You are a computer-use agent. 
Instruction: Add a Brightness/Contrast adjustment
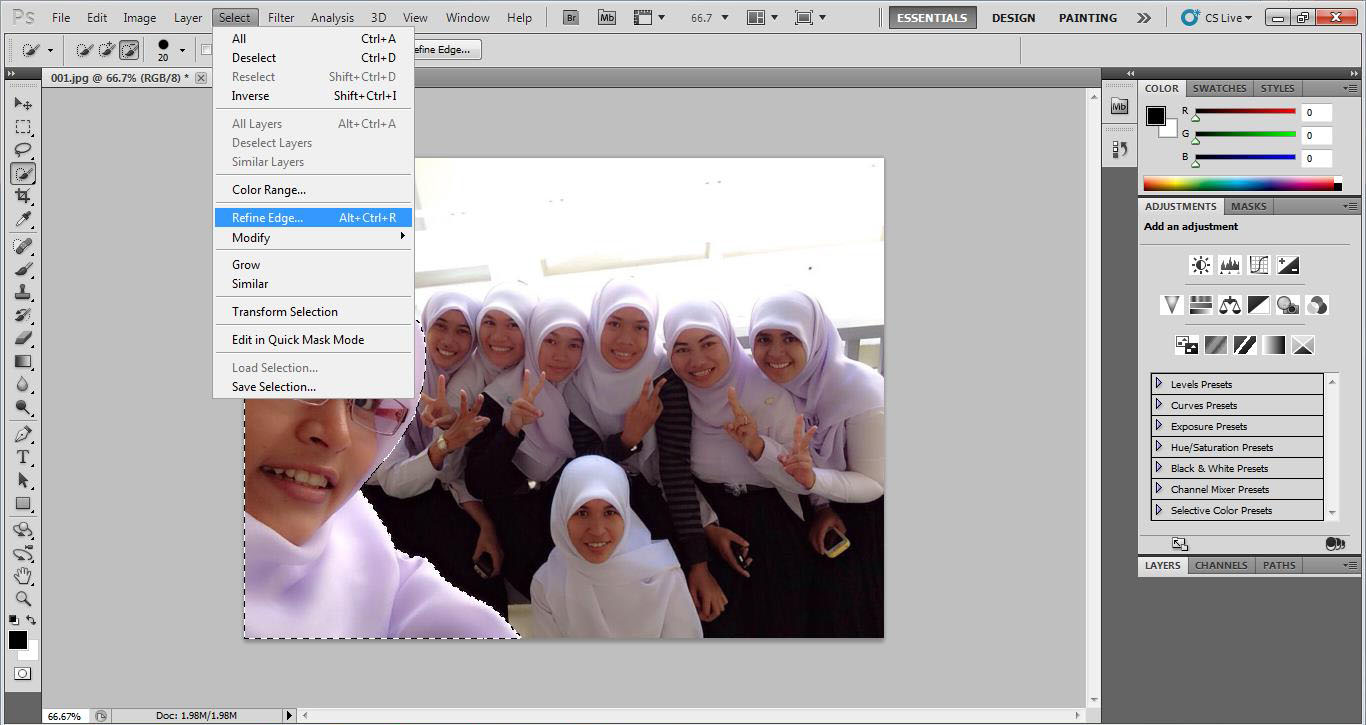point(1200,265)
